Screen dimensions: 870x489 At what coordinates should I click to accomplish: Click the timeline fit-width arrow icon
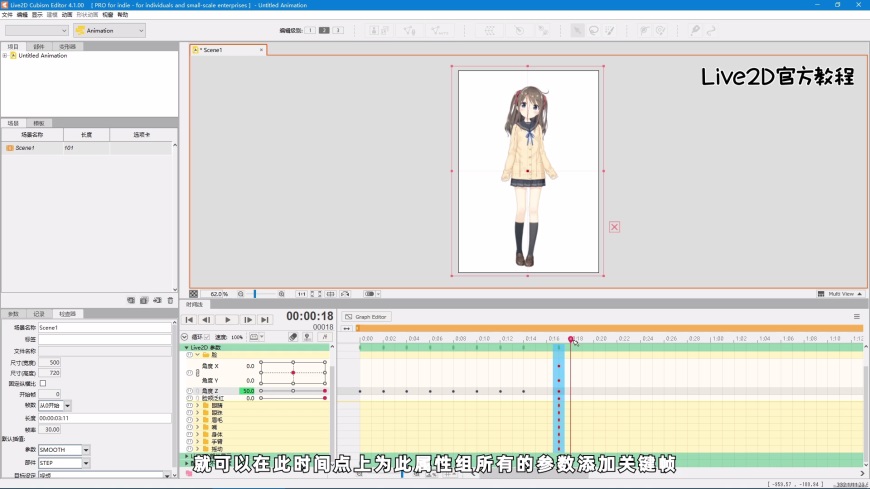(346, 329)
